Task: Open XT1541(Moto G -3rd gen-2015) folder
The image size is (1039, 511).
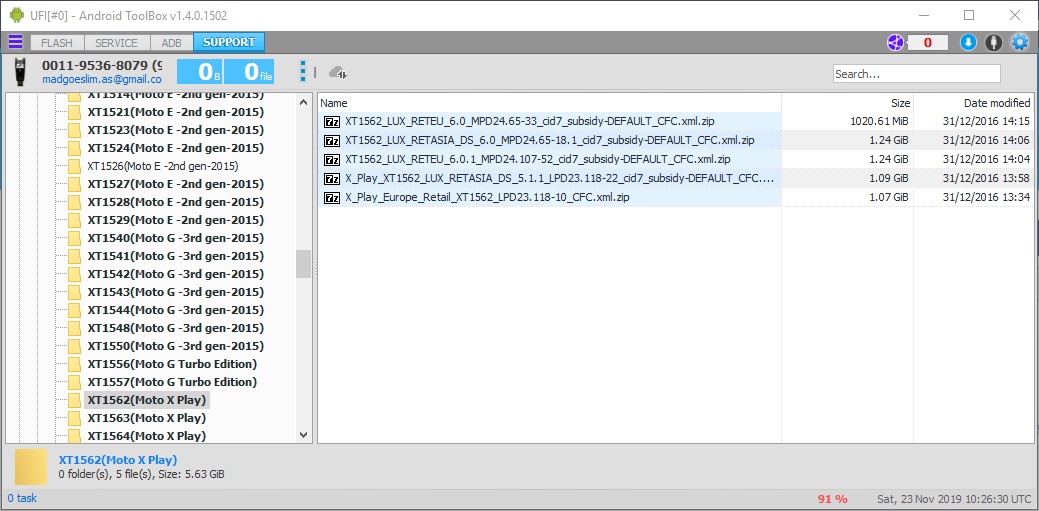Action: tap(175, 256)
